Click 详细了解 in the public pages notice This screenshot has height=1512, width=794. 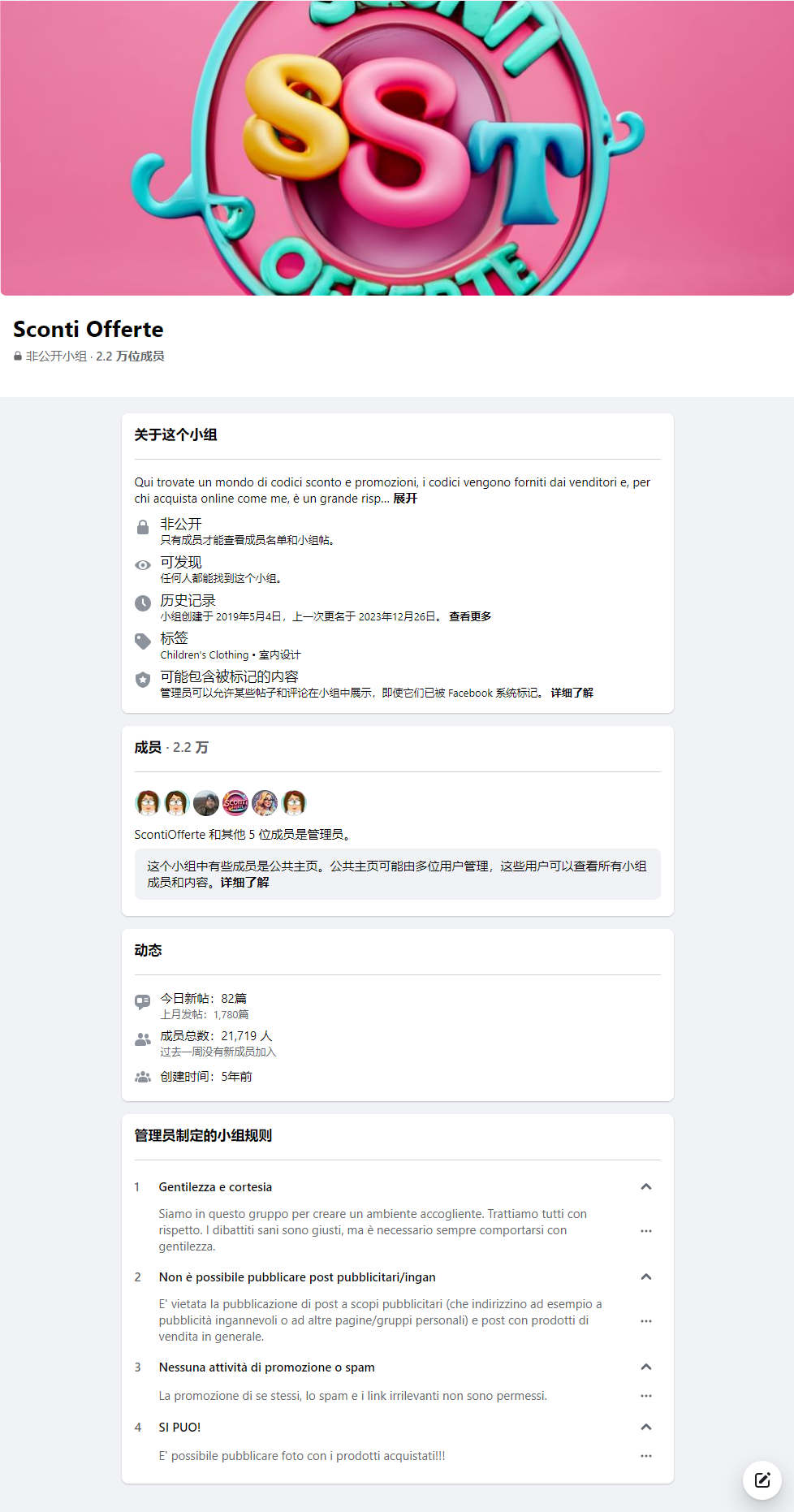[244, 883]
